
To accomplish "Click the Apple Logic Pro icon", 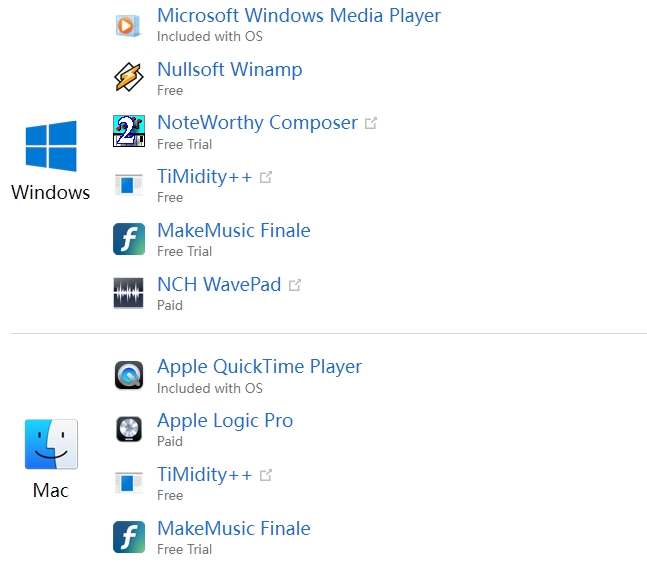I will click(129, 429).
